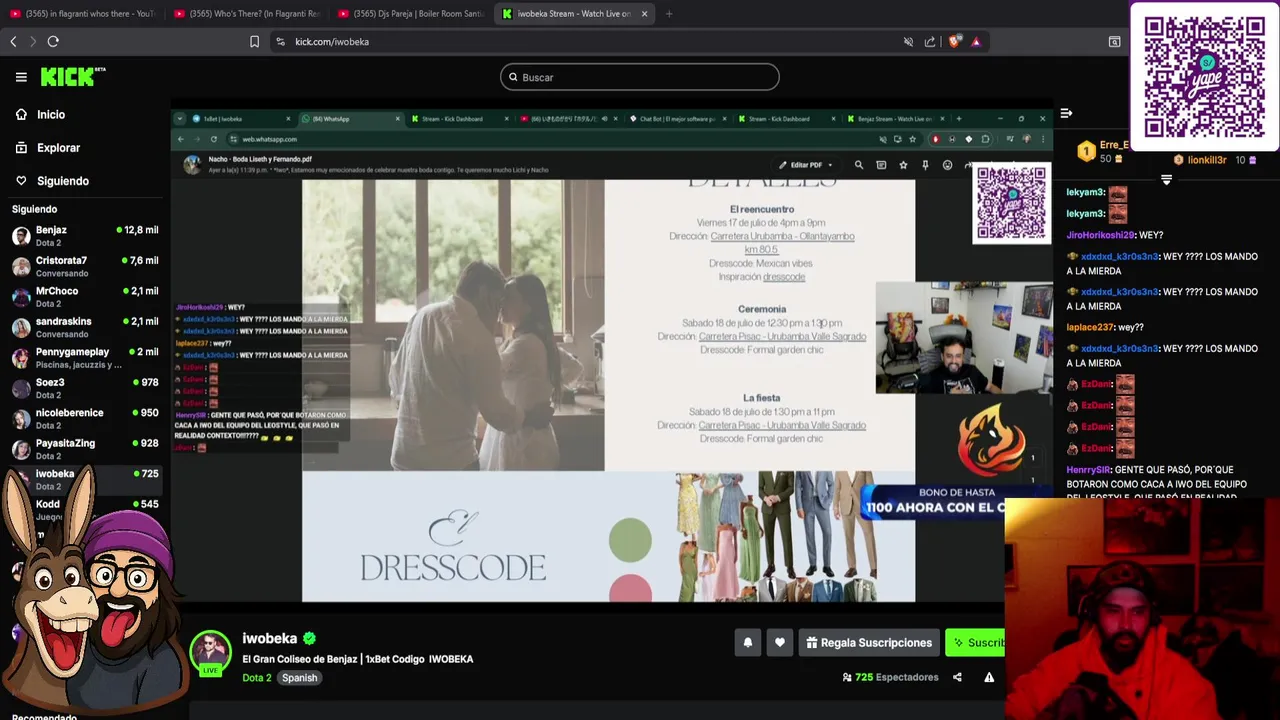This screenshot has height=720, width=1280.
Task: Switch to the 'Djs Pareja | Boiler Room' tab
Action: [411, 14]
